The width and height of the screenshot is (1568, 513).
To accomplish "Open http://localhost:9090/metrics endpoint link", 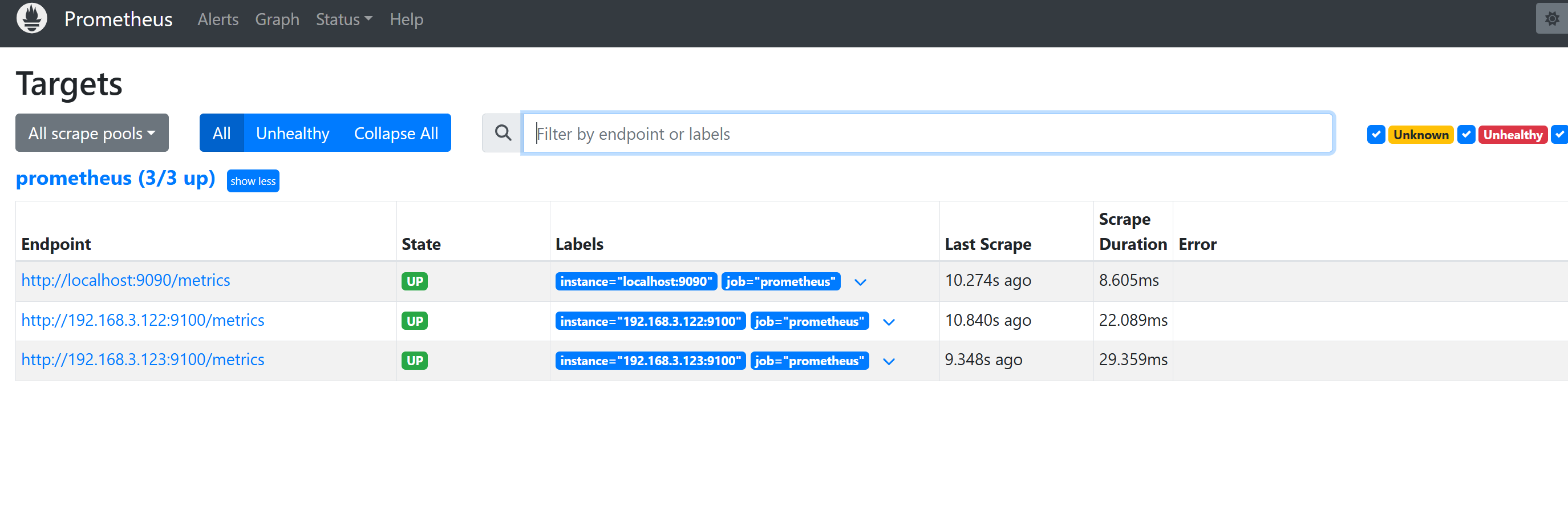I will [125, 280].
